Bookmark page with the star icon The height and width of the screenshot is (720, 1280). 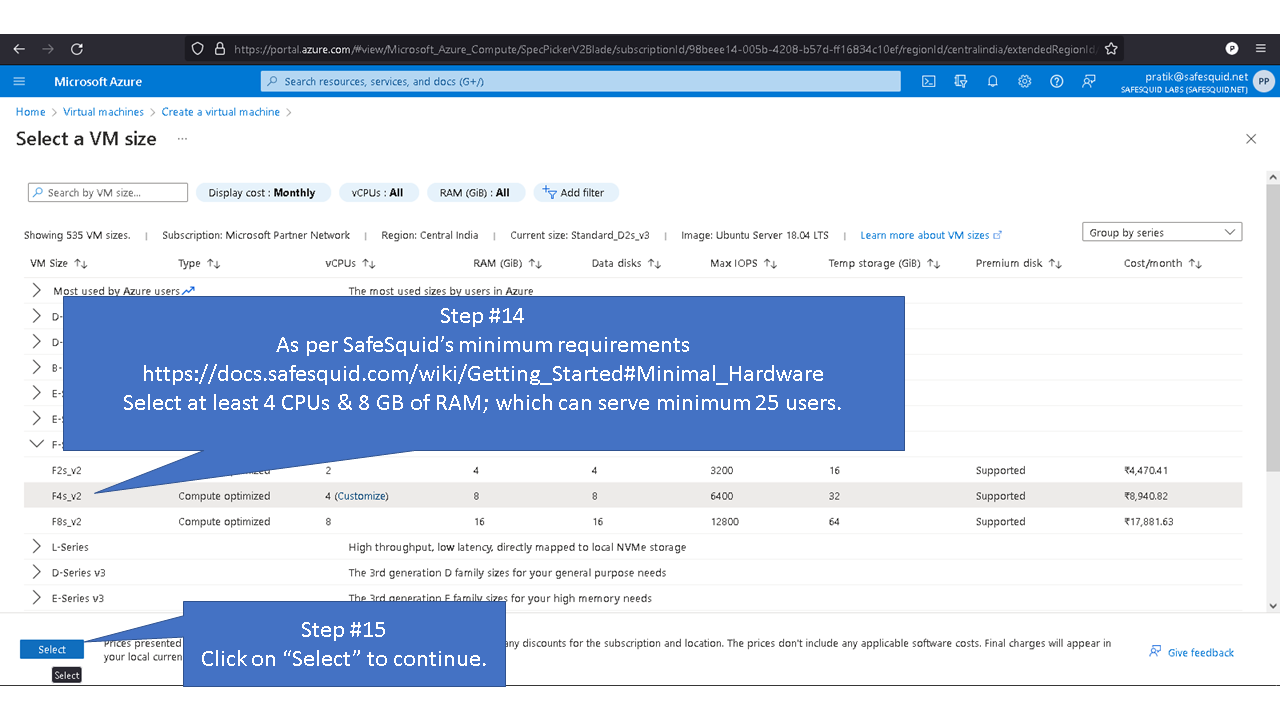(1111, 48)
